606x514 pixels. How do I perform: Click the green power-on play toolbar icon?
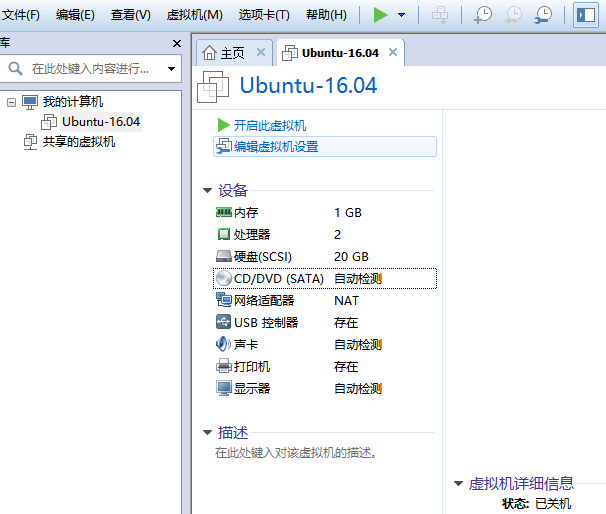[380, 15]
